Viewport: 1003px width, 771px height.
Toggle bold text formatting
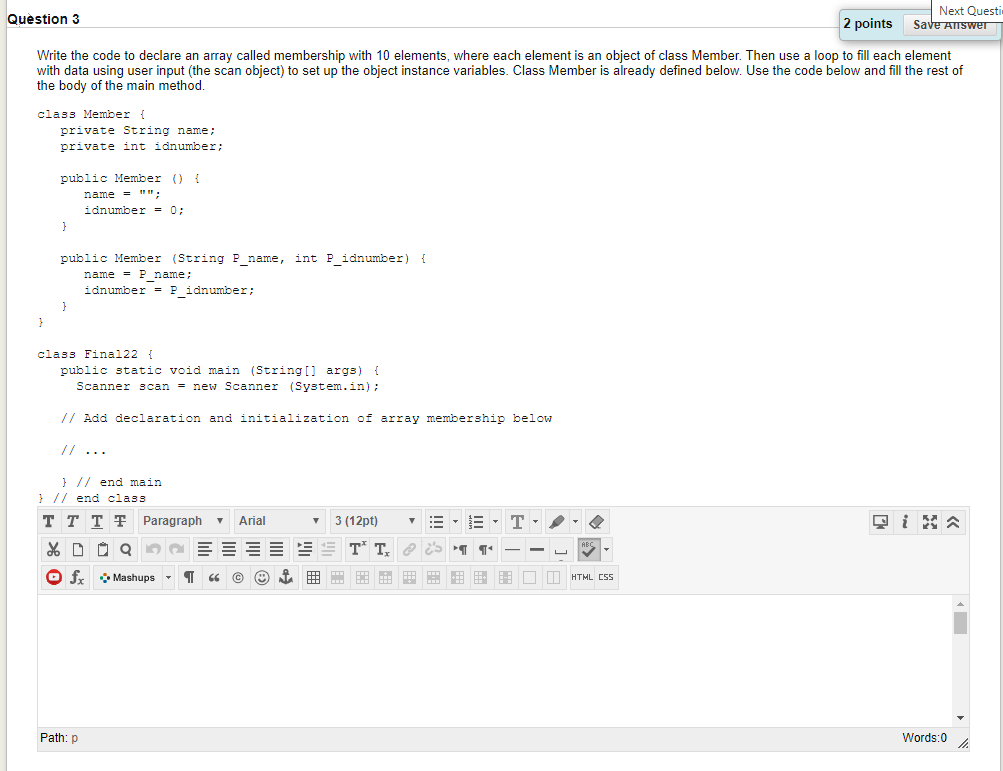(49, 521)
